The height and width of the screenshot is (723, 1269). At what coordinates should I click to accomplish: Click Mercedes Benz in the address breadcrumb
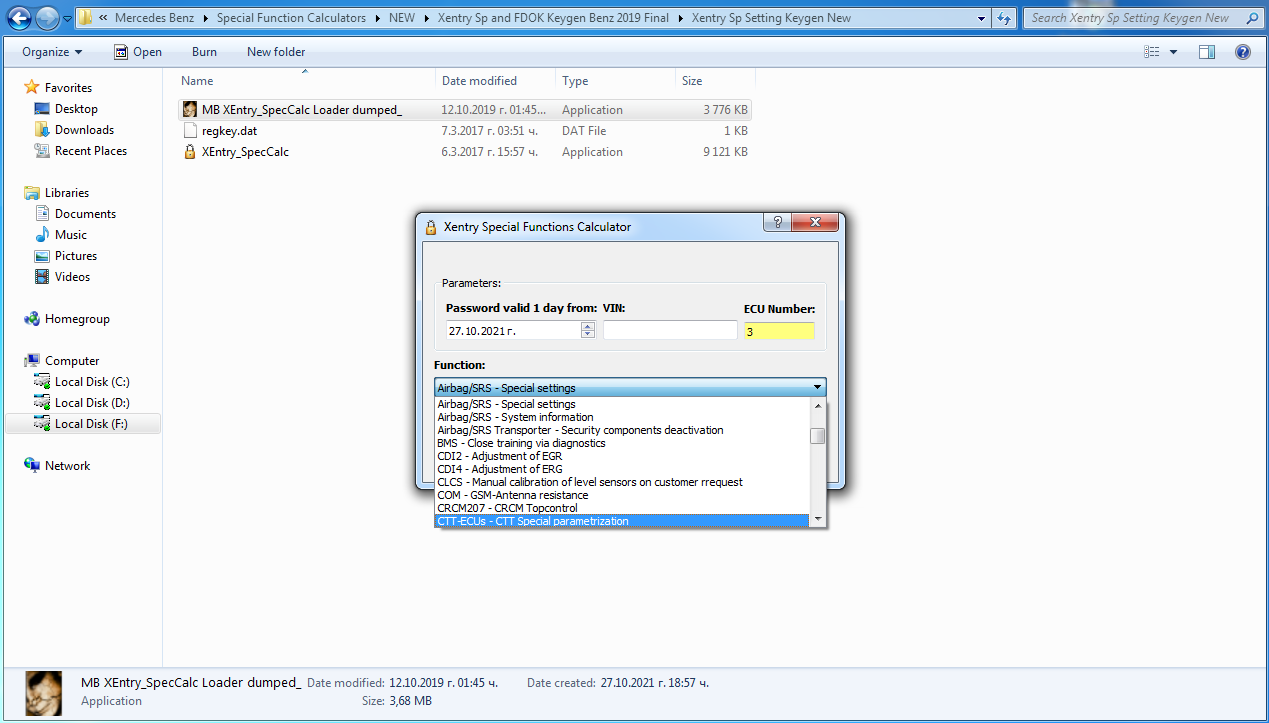pyautogui.click(x=154, y=18)
